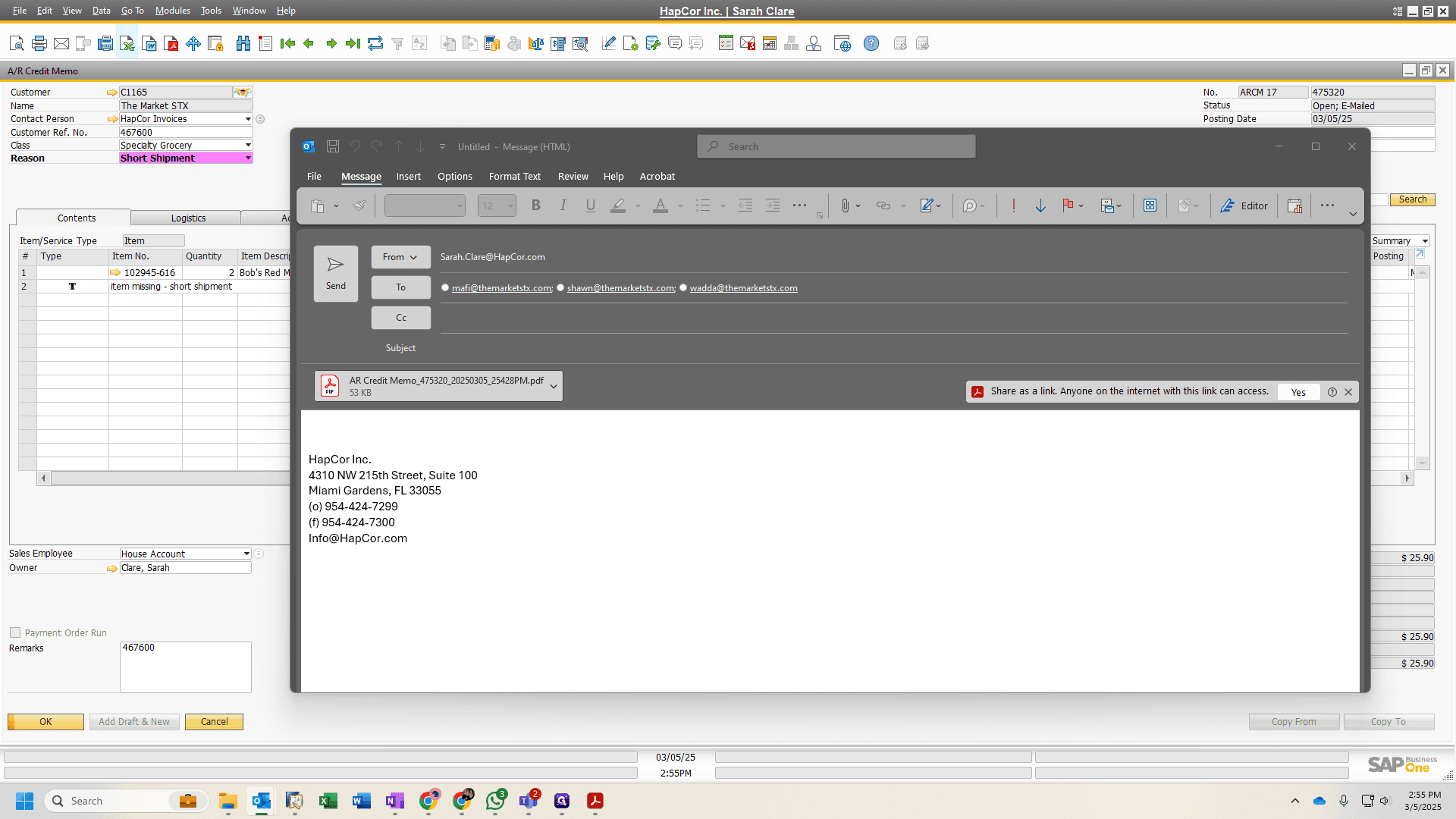Image resolution: width=1456 pixels, height=819 pixels.
Task: Click the SAP Find binoculars icon
Action: [243, 43]
